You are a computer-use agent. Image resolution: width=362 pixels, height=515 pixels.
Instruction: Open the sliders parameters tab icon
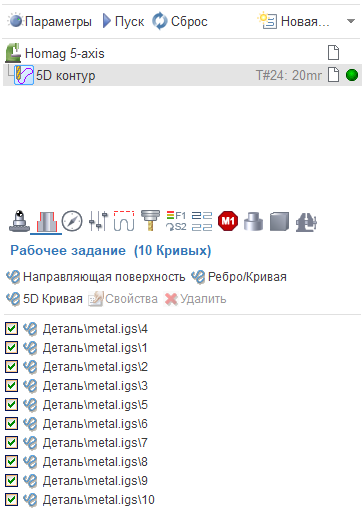point(98,221)
